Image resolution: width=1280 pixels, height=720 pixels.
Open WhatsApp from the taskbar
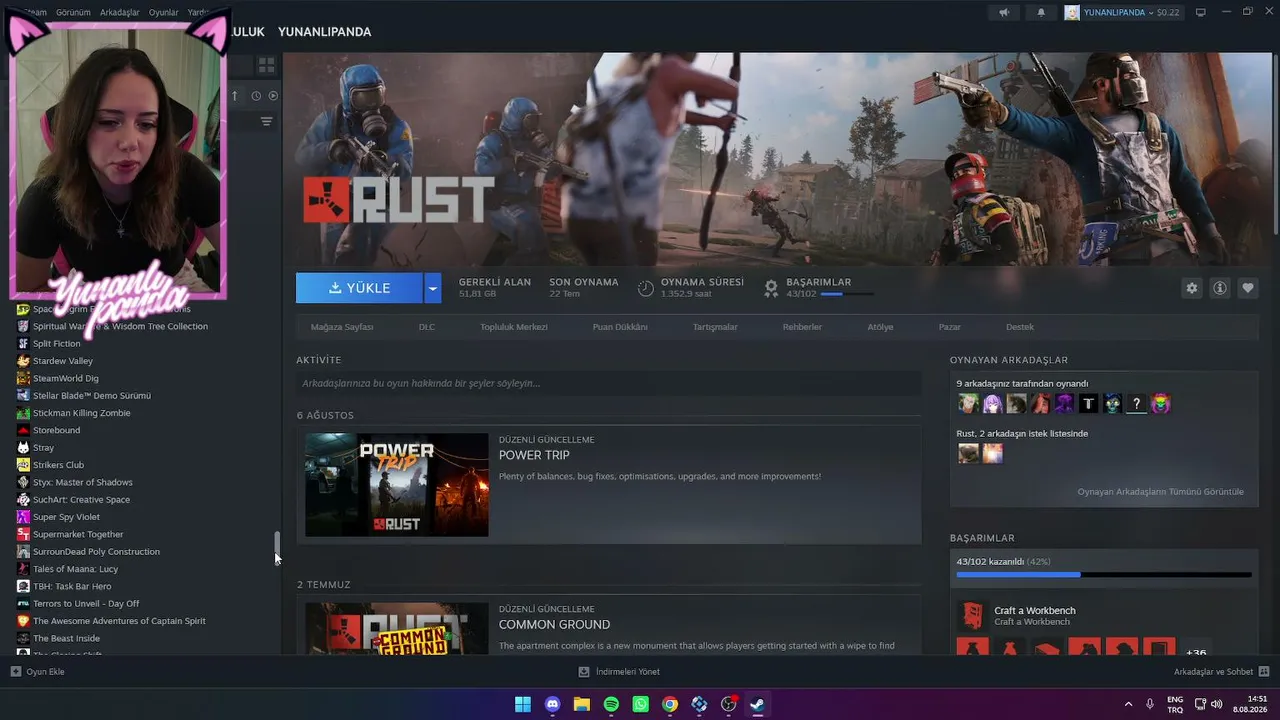point(641,704)
